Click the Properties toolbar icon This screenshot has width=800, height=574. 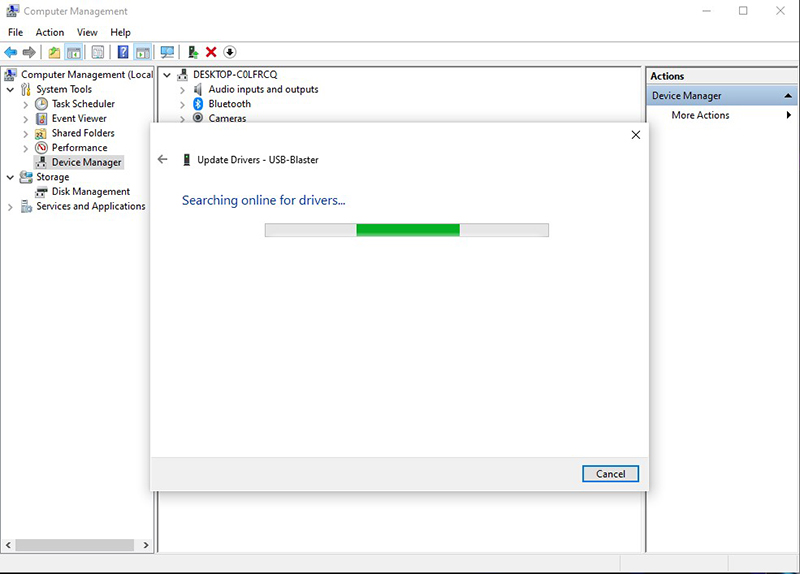(x=98, y=52)
